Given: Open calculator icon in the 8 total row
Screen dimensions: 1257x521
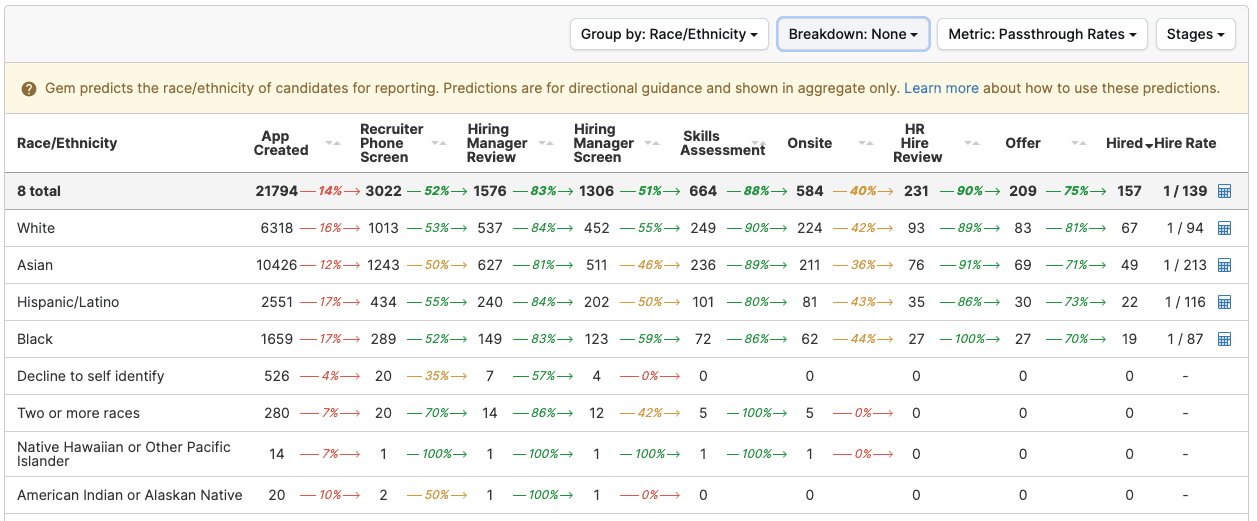Looking at the screenshot, I should [x=1224, y=191].
